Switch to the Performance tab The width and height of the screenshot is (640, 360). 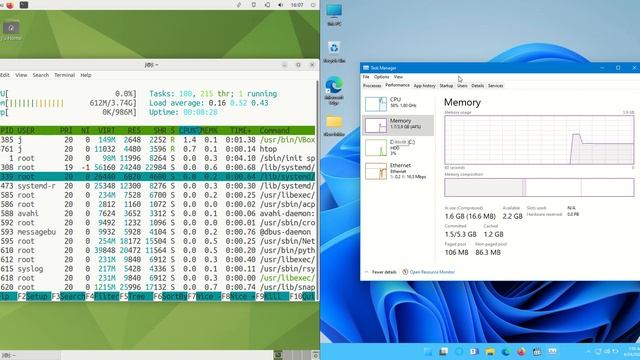pos(397,85)
